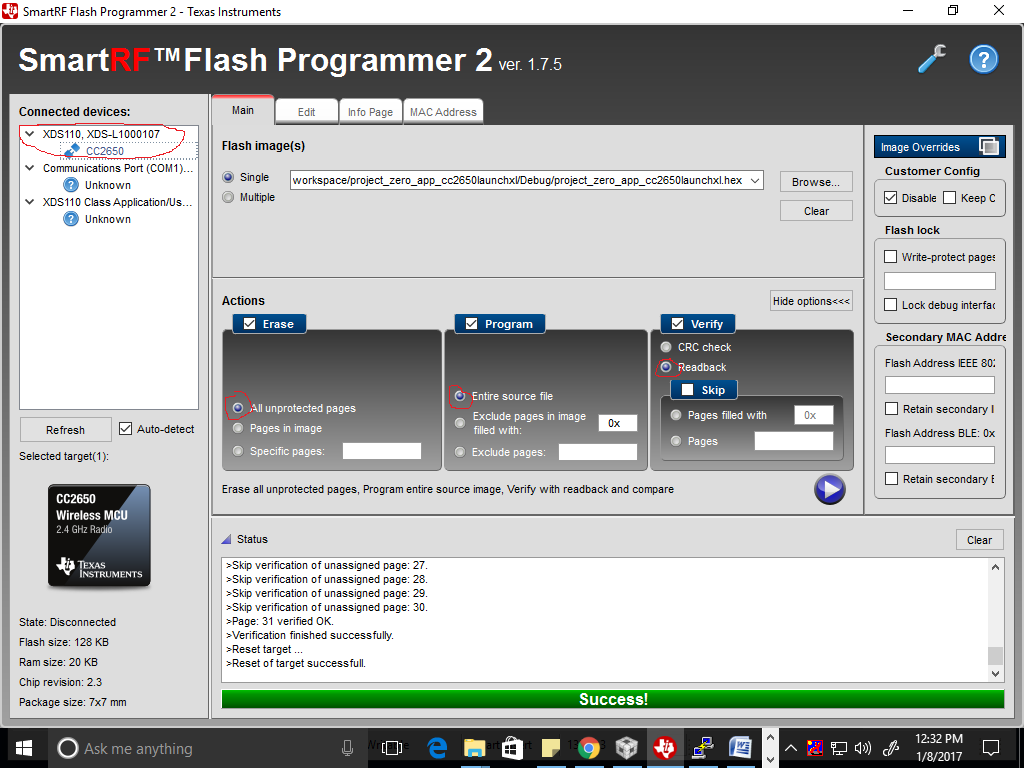Click the Specific pages input field

(x=381, y=451)
